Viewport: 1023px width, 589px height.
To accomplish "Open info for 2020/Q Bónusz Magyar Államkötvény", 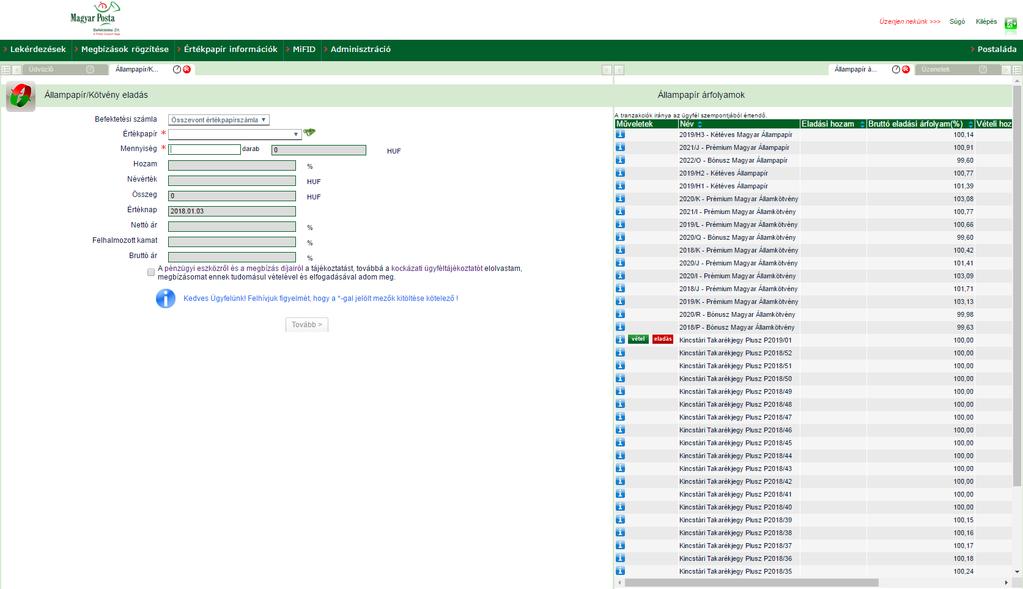I will 620,237.
